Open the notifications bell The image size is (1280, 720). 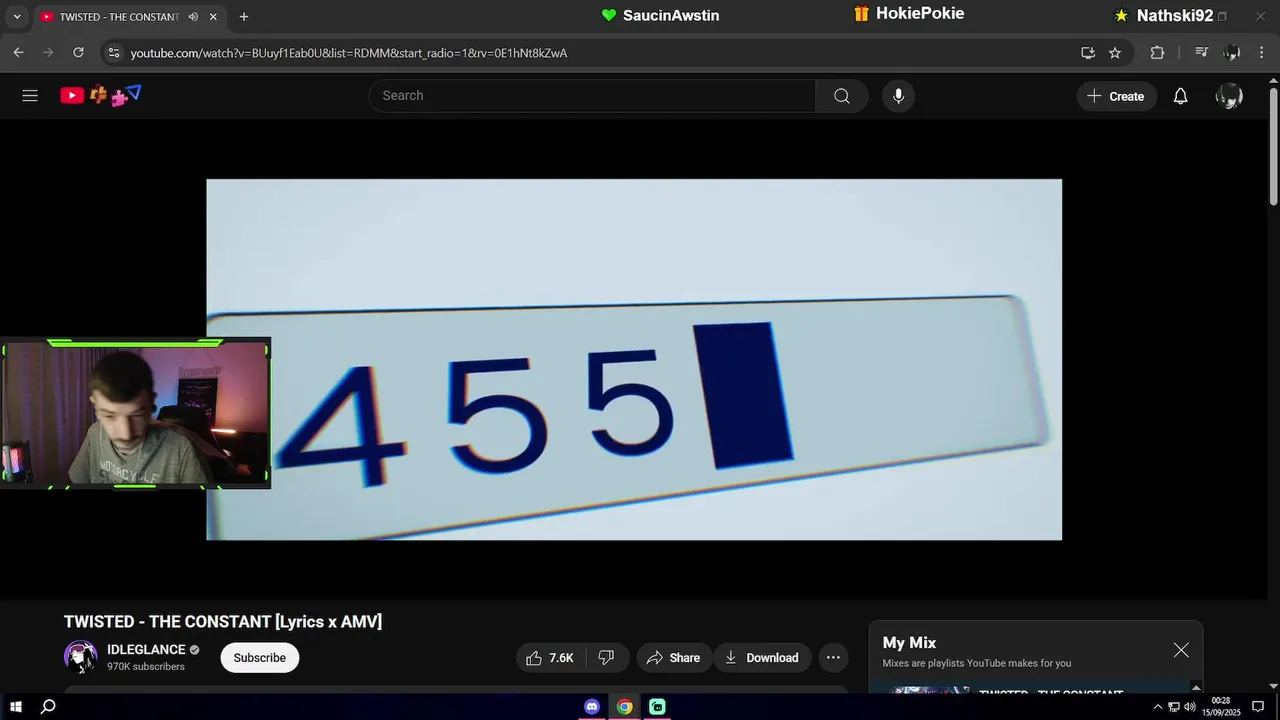click(1180, 96)
